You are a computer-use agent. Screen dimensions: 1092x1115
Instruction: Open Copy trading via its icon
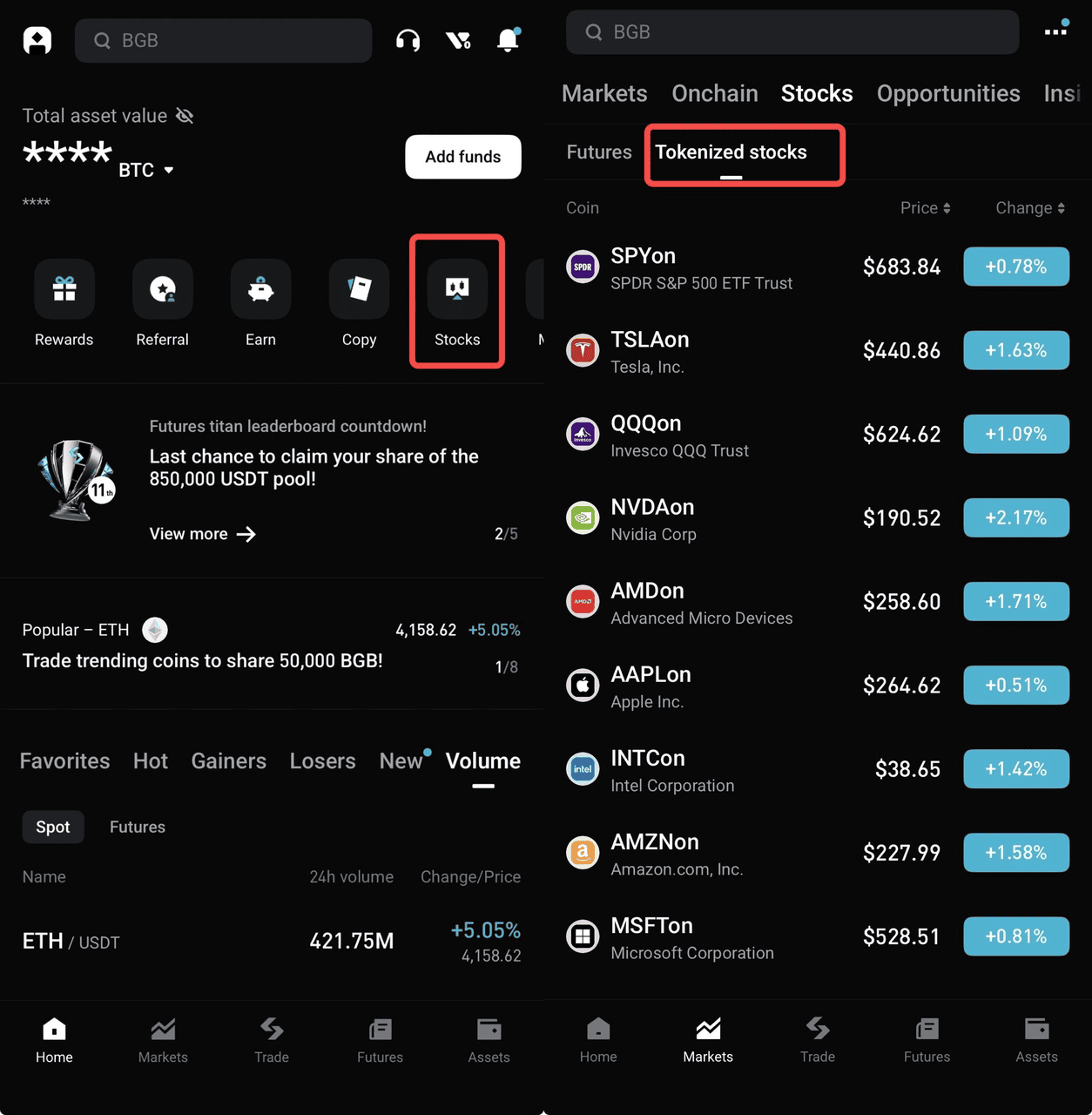(x=359, y=289)
